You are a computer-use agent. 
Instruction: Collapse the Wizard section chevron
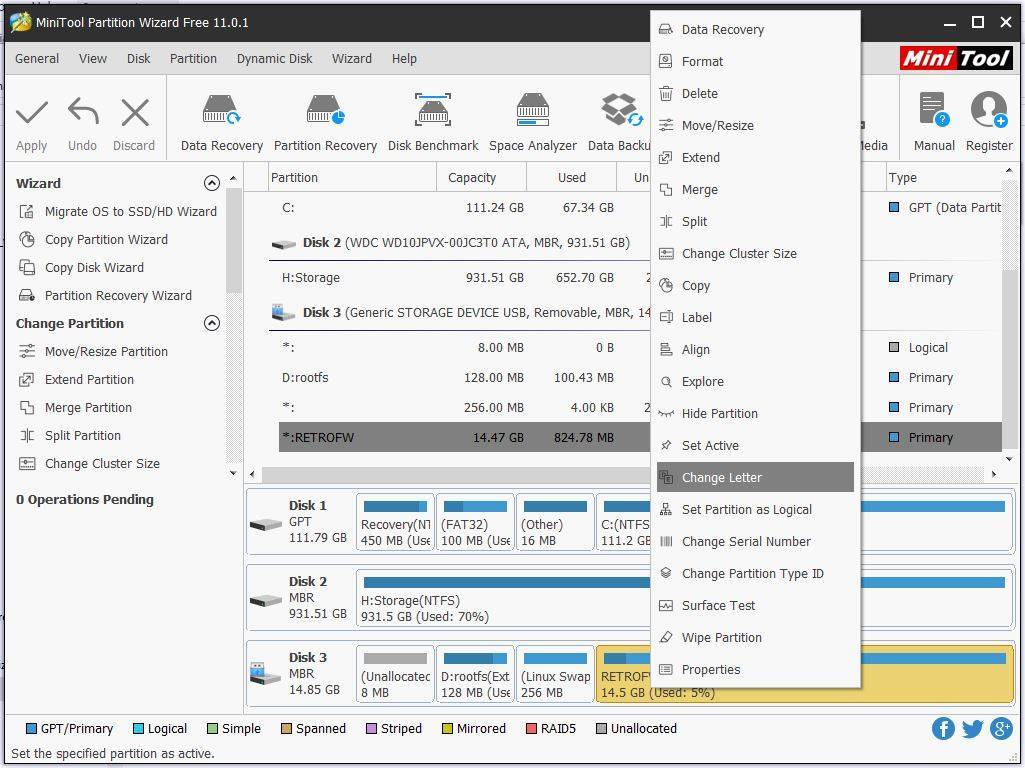point(212,183)
